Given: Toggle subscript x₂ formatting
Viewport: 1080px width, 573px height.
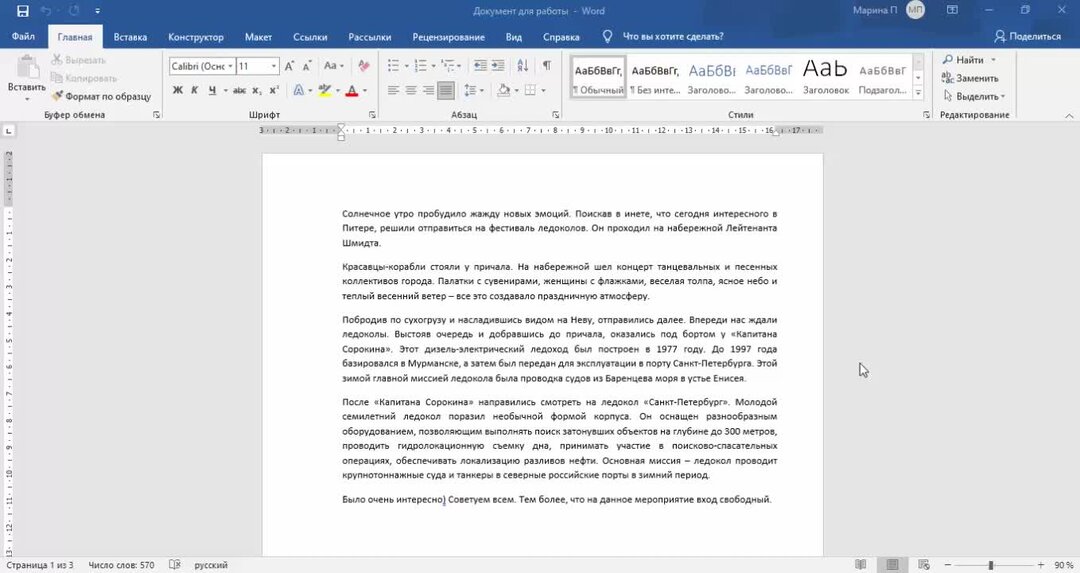Looking at the screenshot, I should [256, 90].
